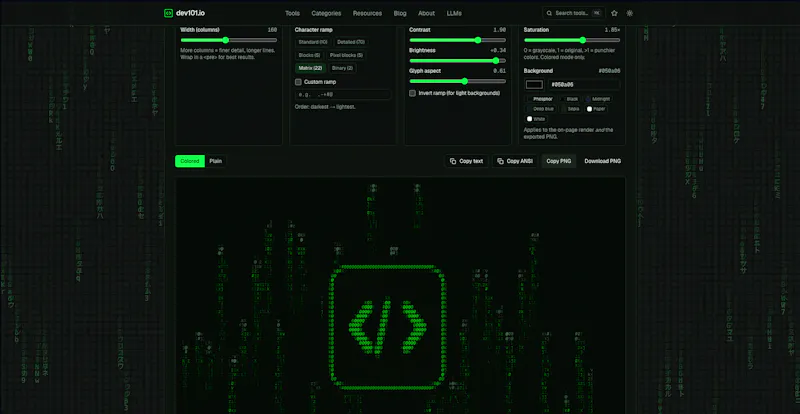Select the Standard (10) character ramp

click(x=313, y=42)
